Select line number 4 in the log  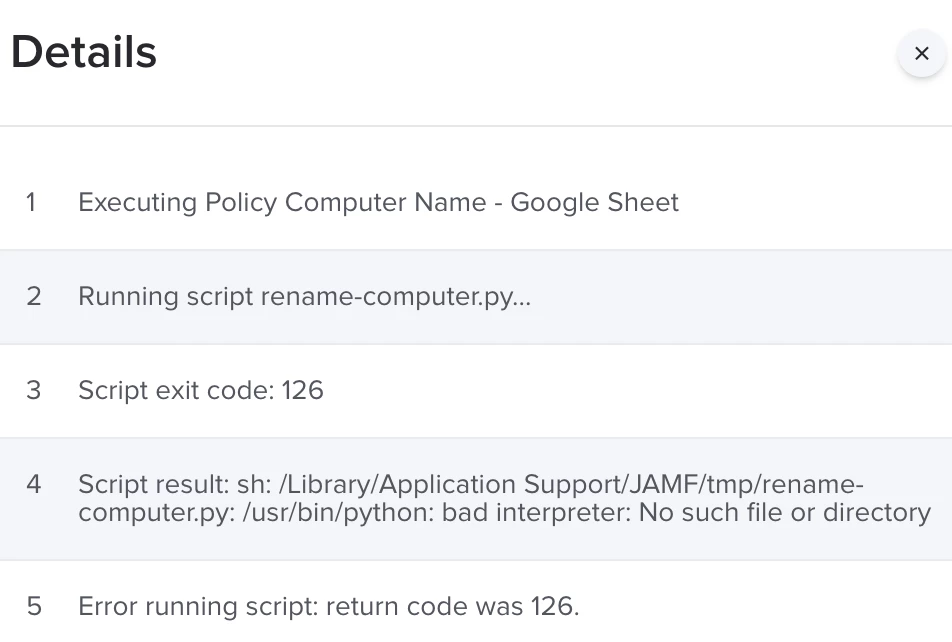[34, 484]
